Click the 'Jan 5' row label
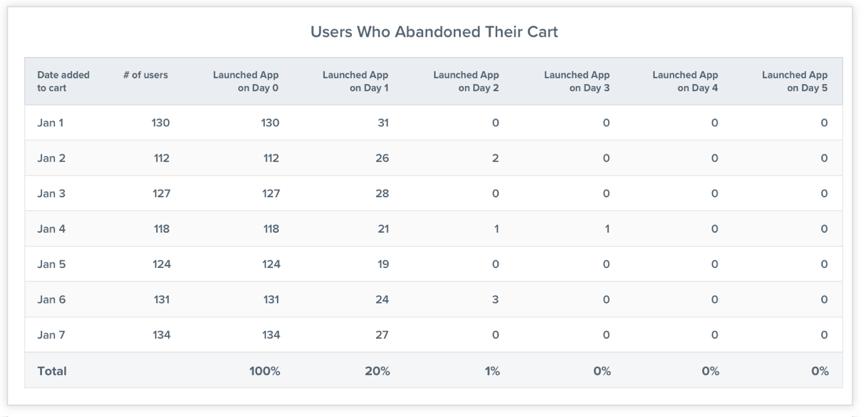 click(x=51, y=264)
